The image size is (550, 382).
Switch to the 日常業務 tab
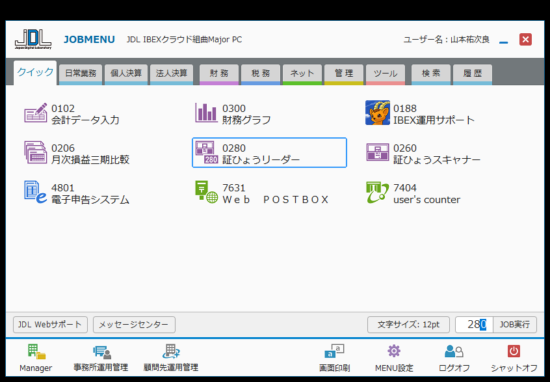click(x=81, y=74)
